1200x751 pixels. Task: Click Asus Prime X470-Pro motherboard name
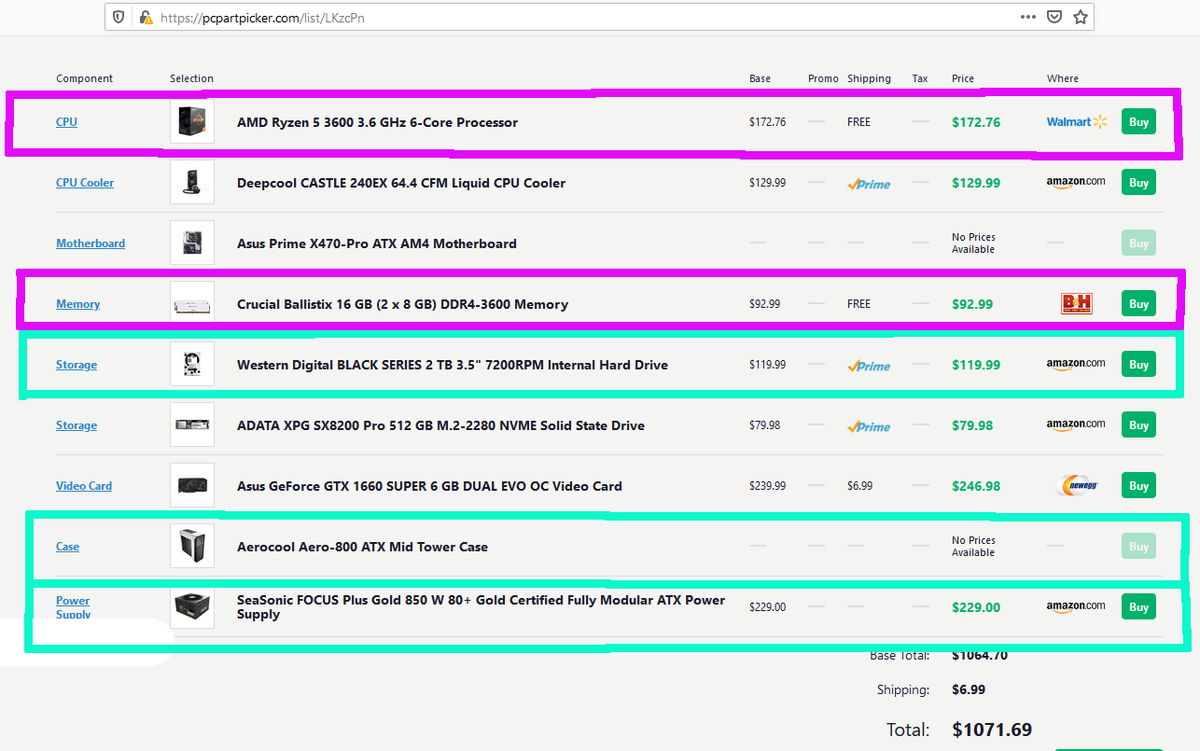click(377, 243)
